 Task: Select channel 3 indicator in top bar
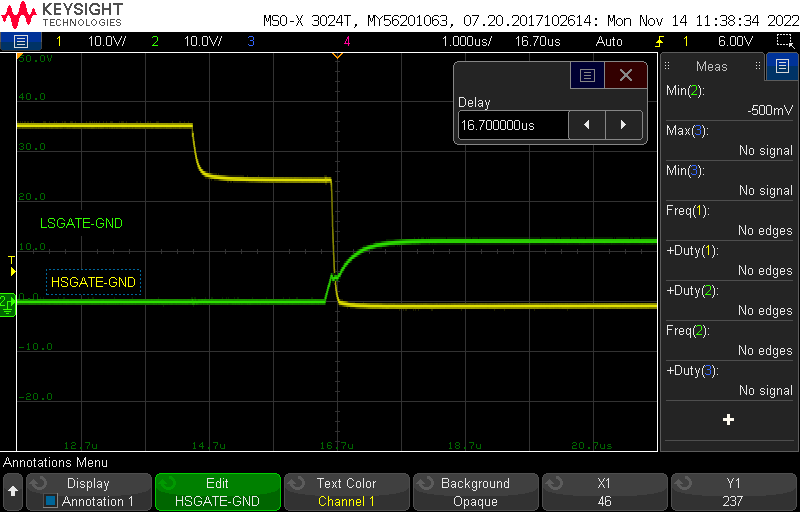pos(251,41)
